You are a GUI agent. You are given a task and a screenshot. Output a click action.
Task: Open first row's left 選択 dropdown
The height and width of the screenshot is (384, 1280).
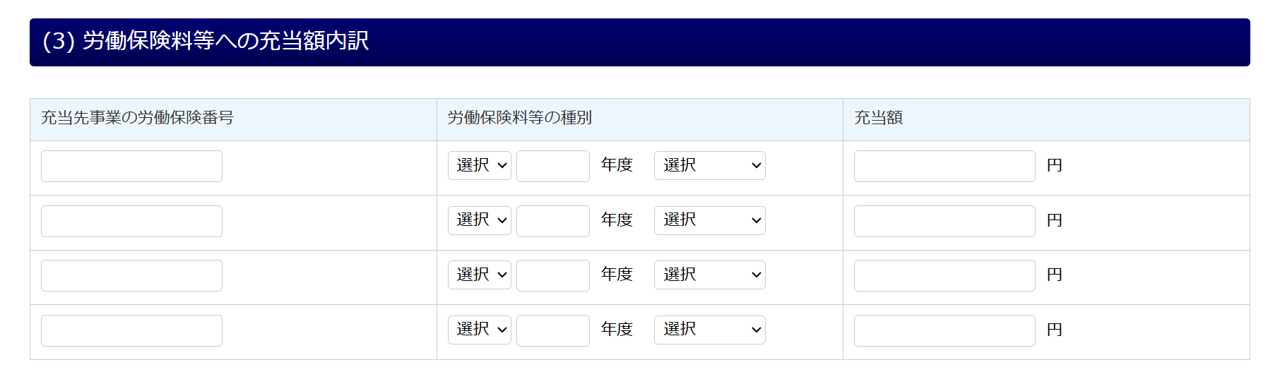(x=480, y=166)
